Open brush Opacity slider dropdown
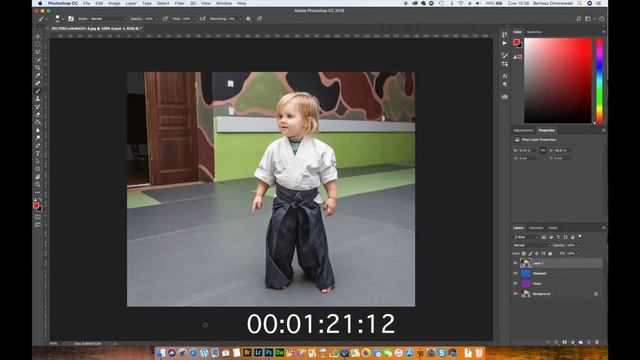Image resolution: width=640 pixels, height=360 pixels. point(156,19)
